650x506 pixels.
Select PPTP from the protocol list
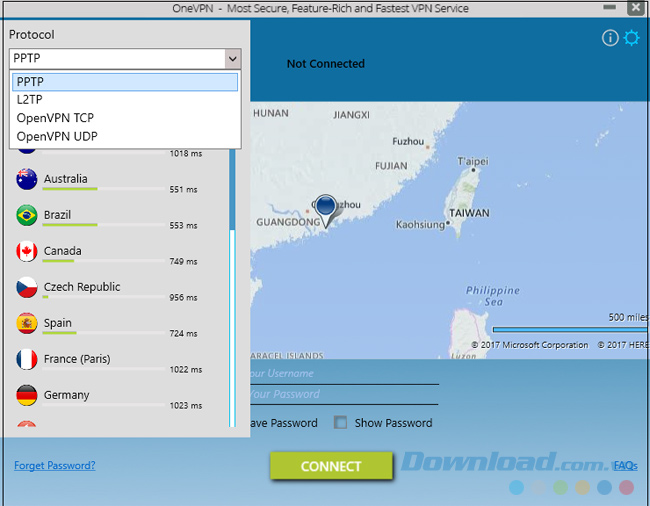(x=125, y=82)
